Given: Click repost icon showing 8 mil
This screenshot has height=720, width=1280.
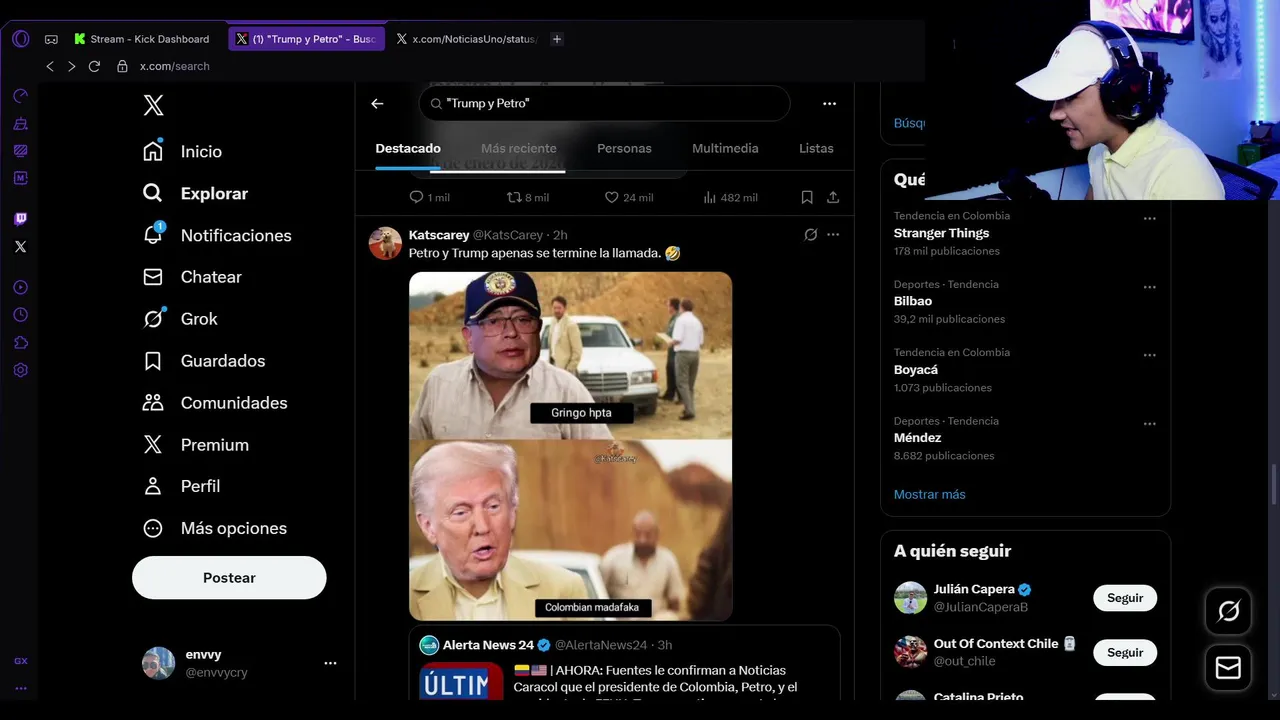Looking at the screenshot, I should 528,197.
